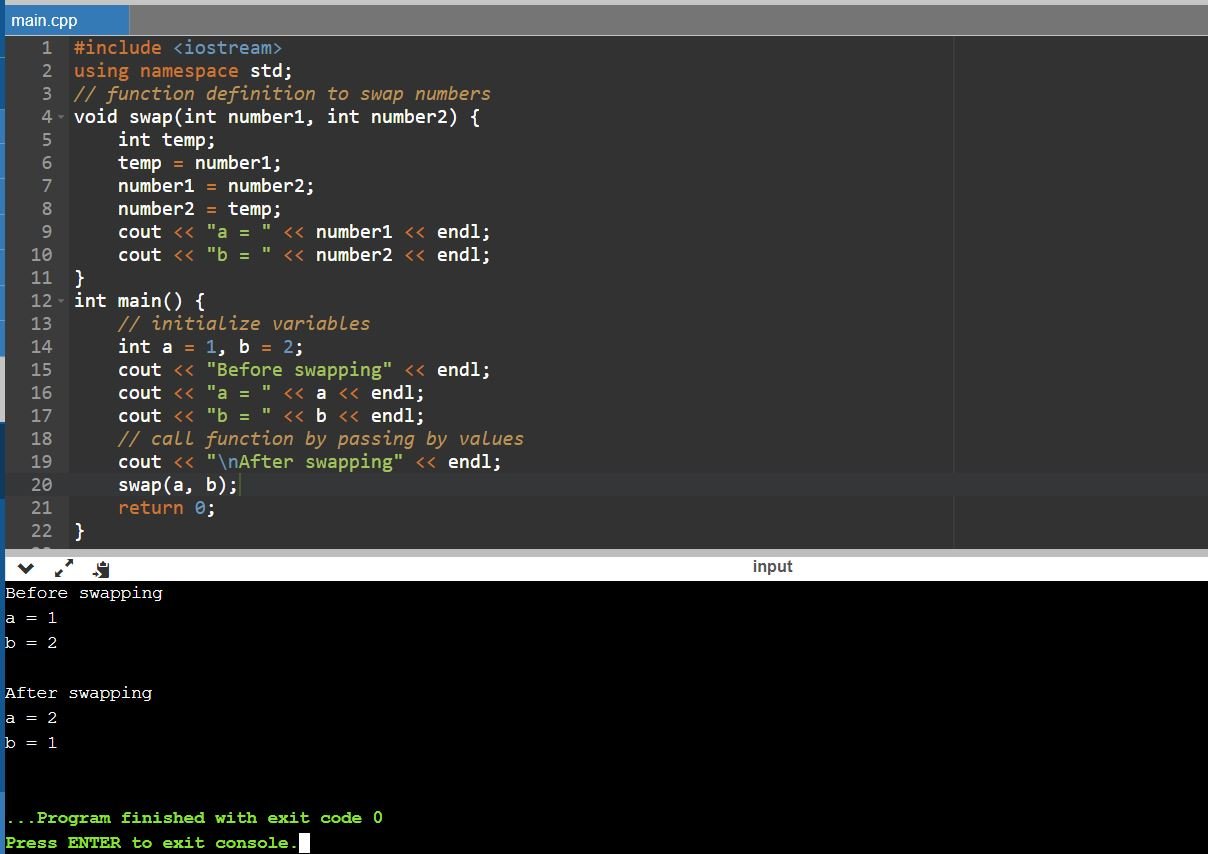Click 'Before swapping' in console output
1208x854 pixels.
click(84, 593)
